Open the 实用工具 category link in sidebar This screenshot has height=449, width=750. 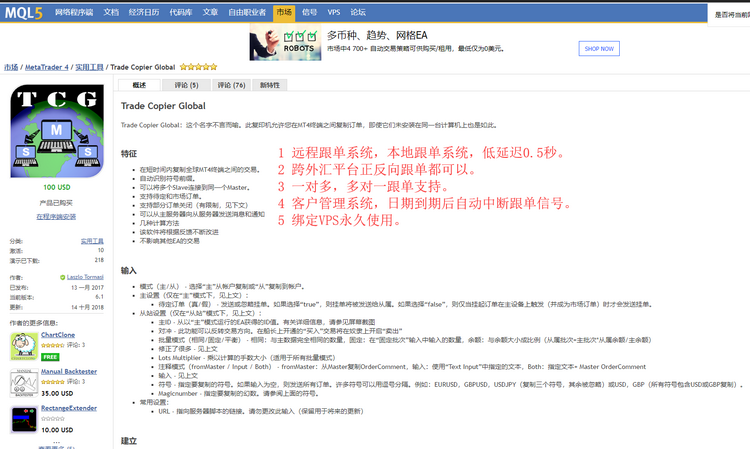pyautogui.click(x=92, y=241)
